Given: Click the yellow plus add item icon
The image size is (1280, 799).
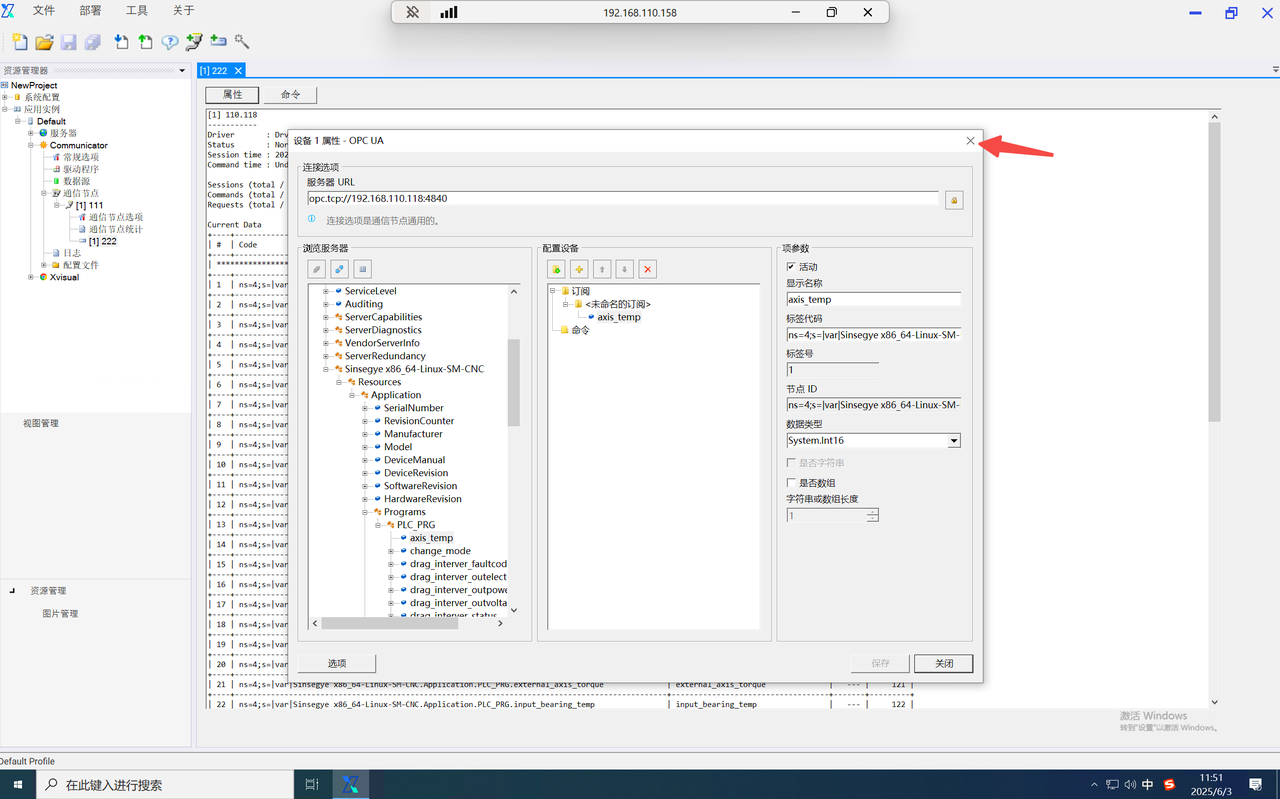Looking at the screenshot, I should [579, 269].
